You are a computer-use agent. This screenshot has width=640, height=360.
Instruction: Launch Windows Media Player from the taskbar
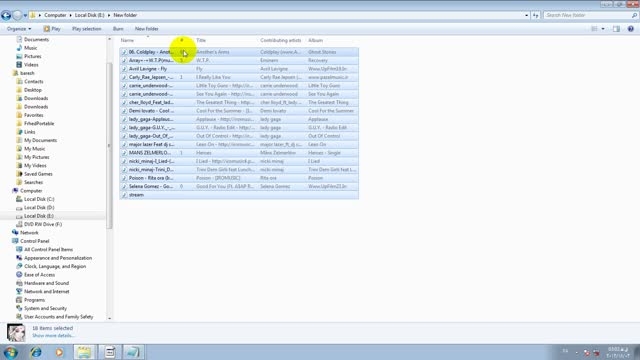coord(60,352)
